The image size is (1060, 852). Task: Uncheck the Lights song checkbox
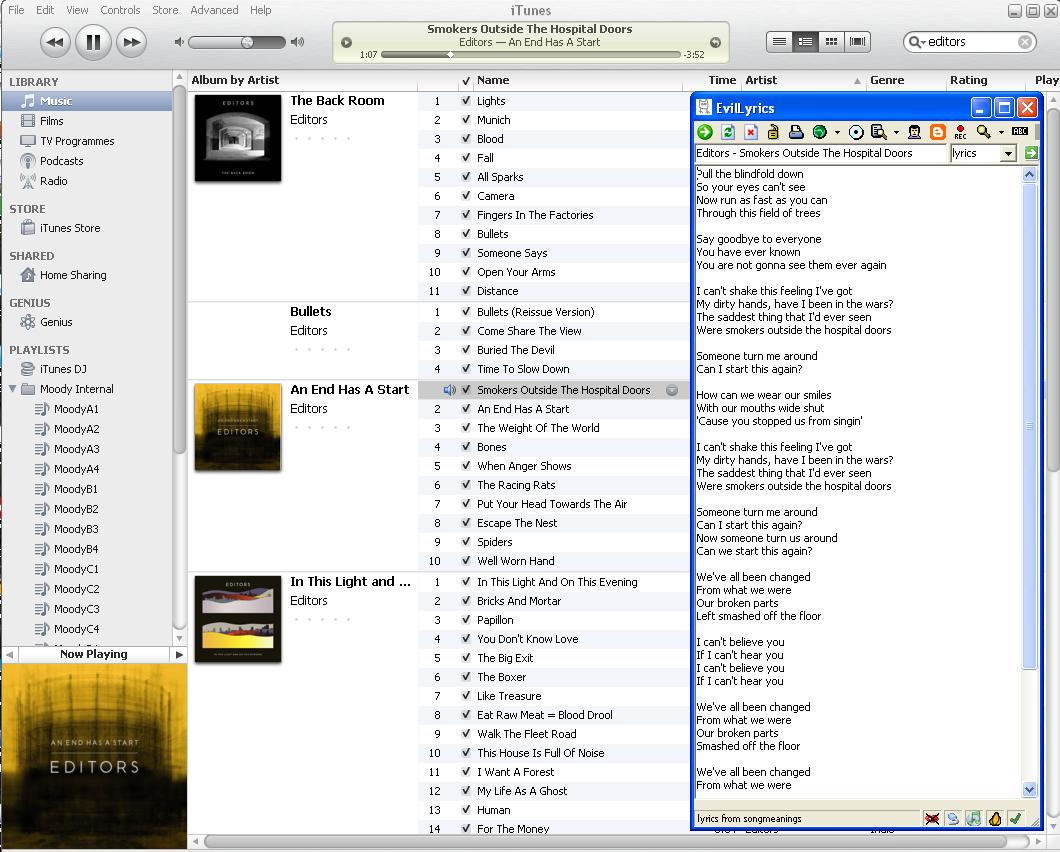coord(466,101)
